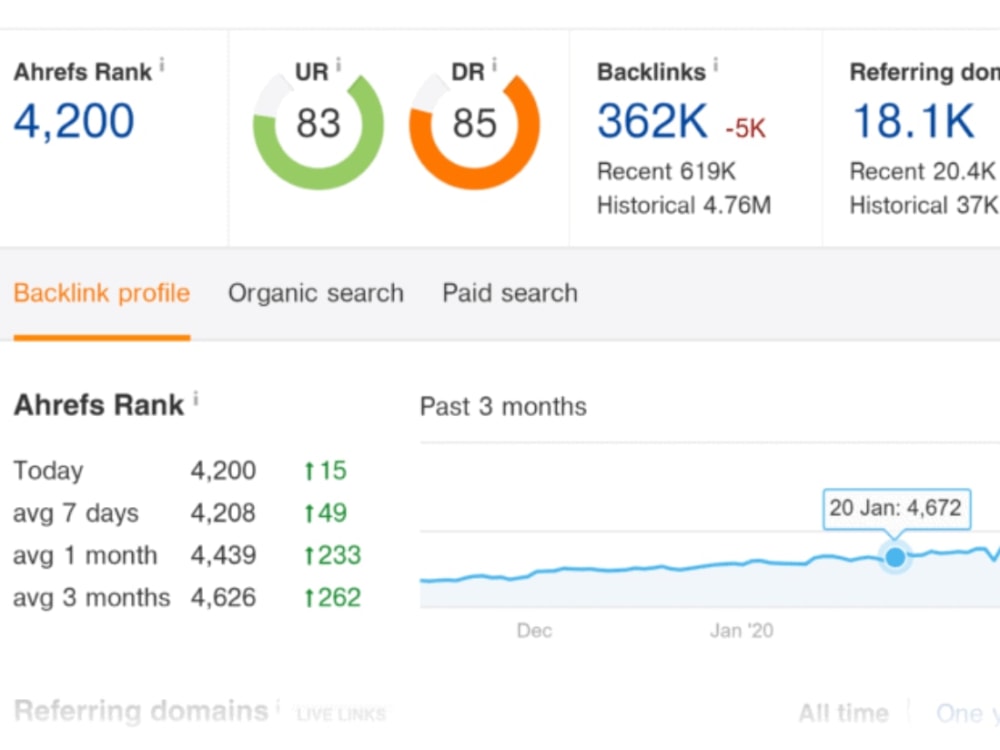1000x750 pixels.
Task: Select the All time range option
Action: [x=844, y=712]
